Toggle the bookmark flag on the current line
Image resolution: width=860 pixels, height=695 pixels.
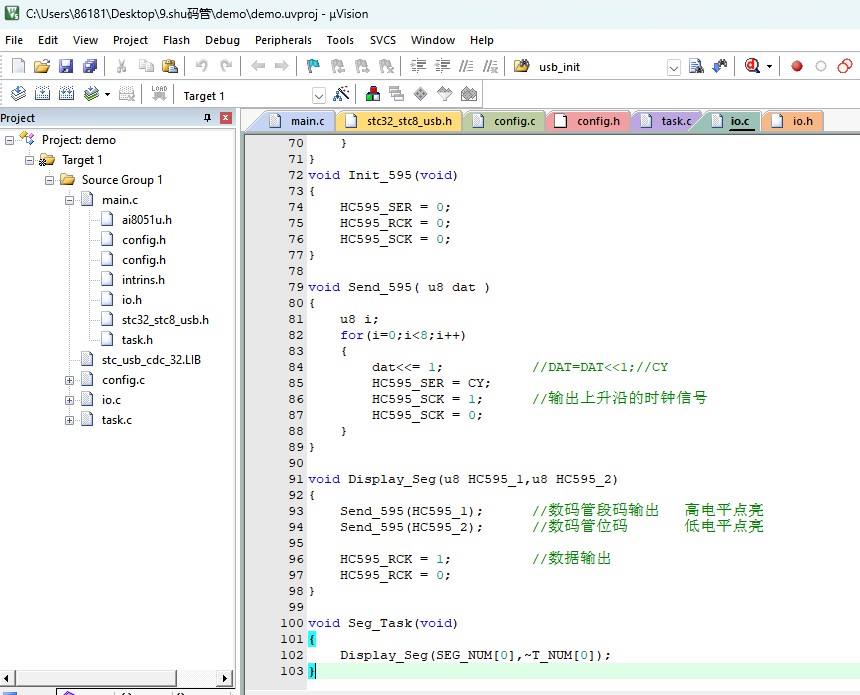pyautogui.click(x=313, y=67)
